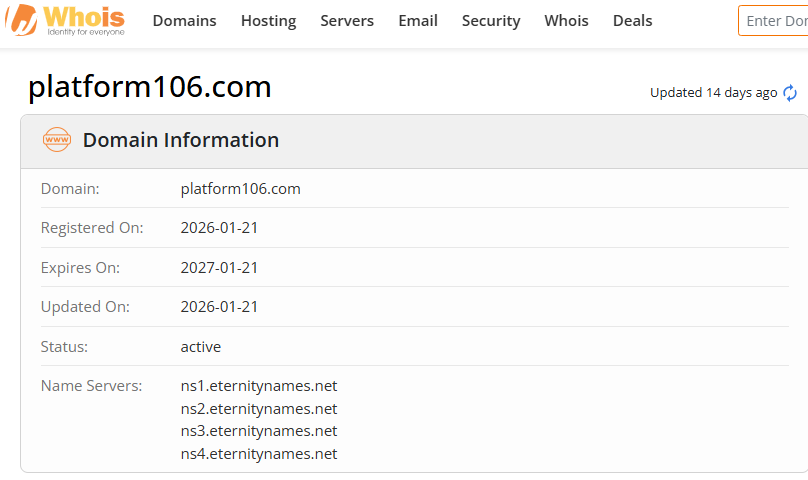This screenshot has height=480, width=808.
Task: Click the Registered On date 2026-01-21
Action: (x=219, y=228)
